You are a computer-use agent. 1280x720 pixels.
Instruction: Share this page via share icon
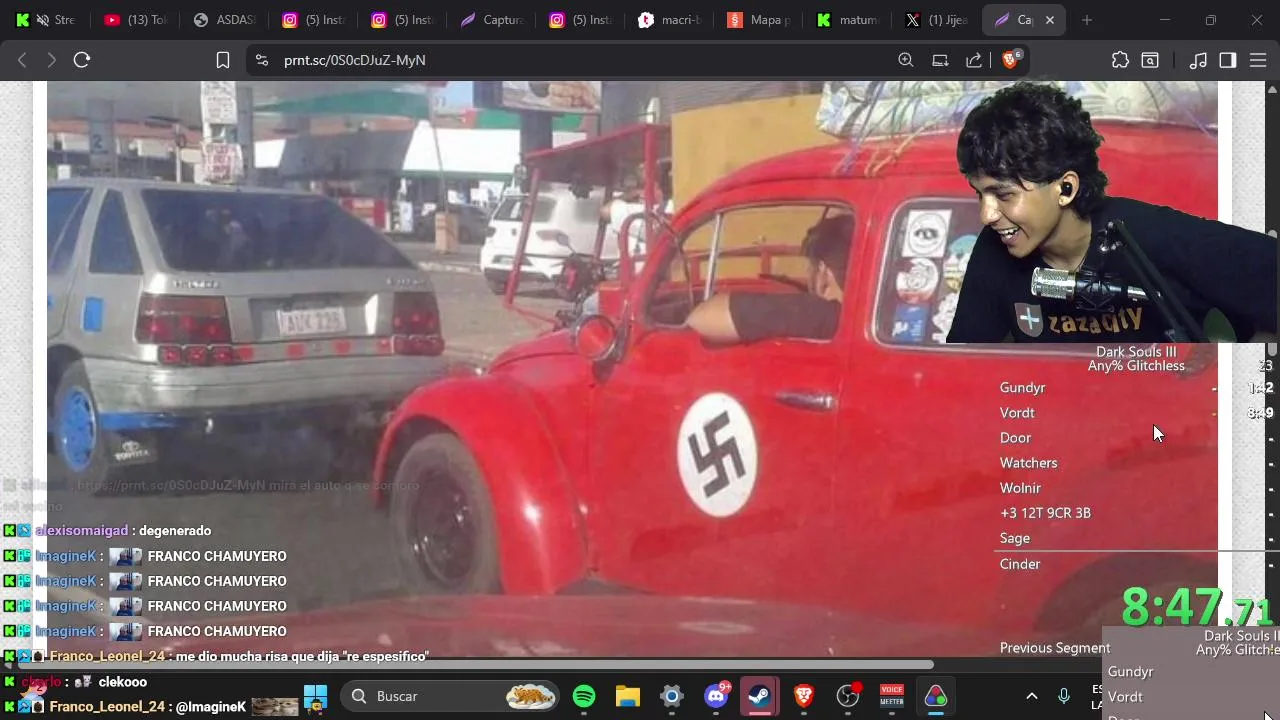pyautogui.click(x=974, y=60)
